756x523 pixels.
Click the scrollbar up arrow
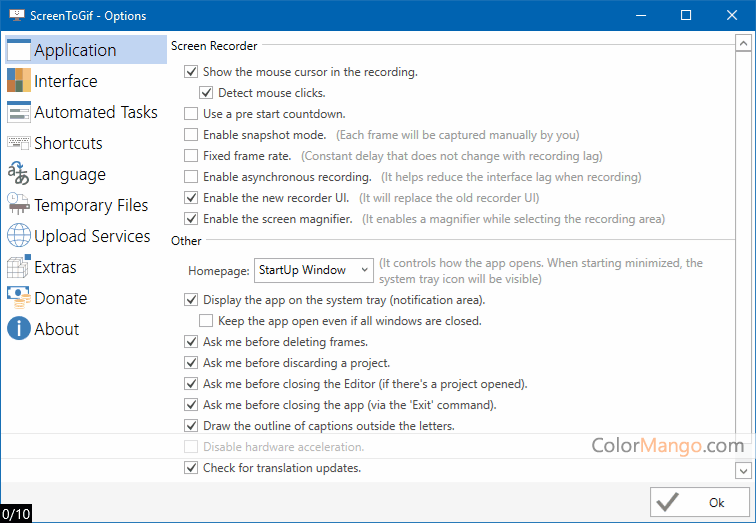tap(743, 43)
